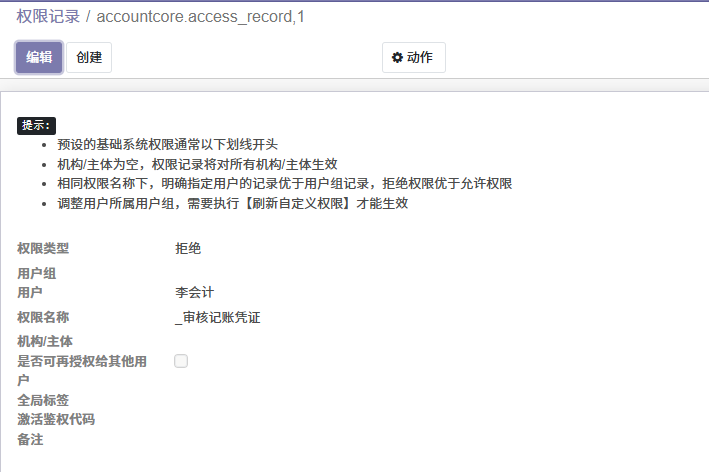Click the 权限名称 field label
Screen dimensions: 709x472
click(43, 317)
